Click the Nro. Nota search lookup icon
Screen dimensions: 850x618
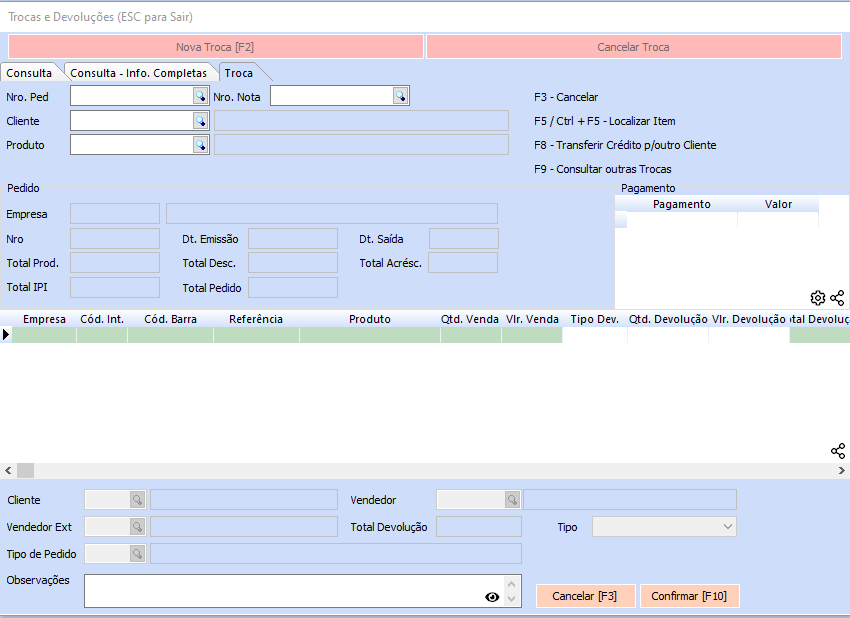[400, 96]
